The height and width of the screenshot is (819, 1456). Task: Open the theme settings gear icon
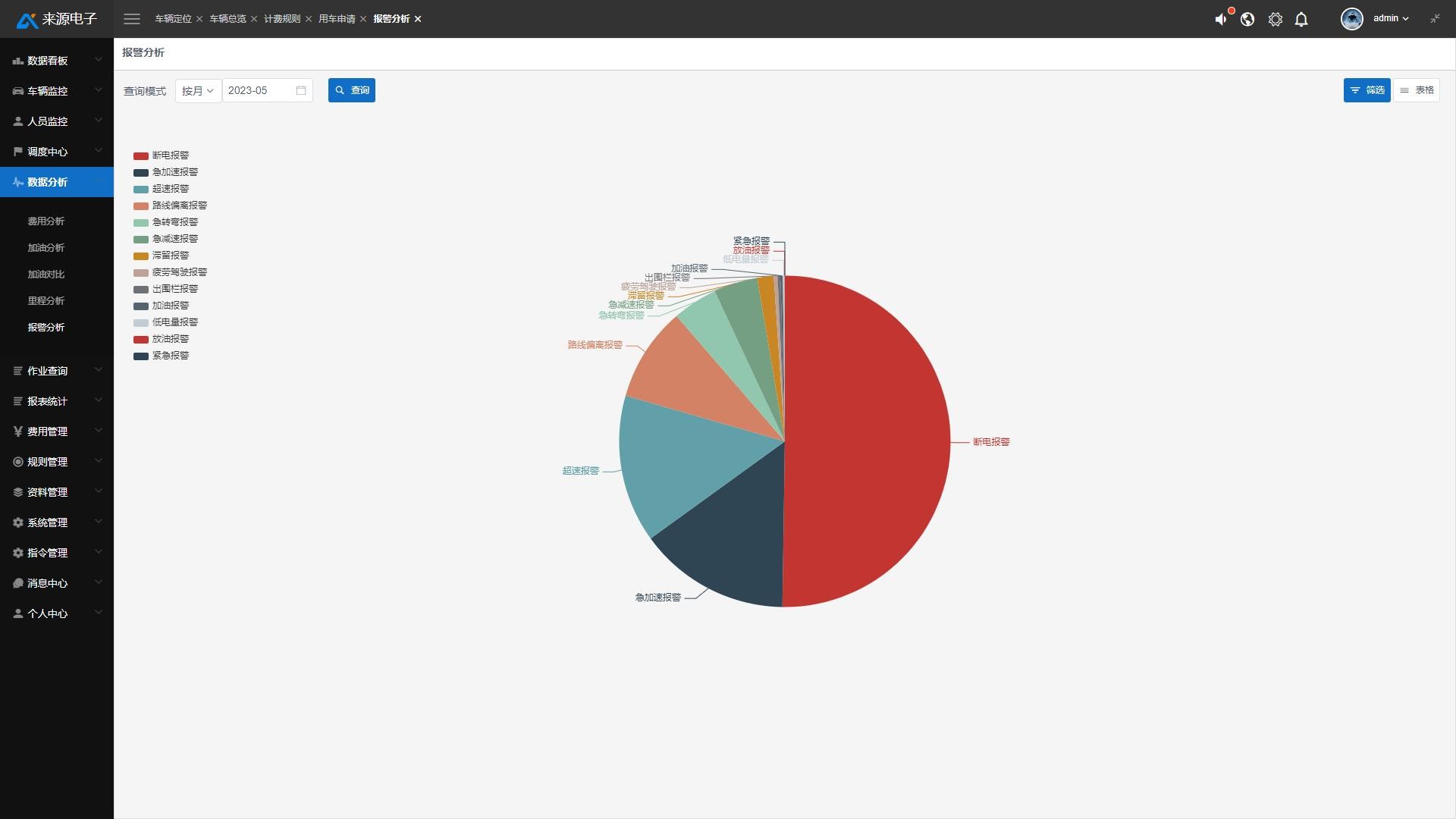[x=1276, y=20]
